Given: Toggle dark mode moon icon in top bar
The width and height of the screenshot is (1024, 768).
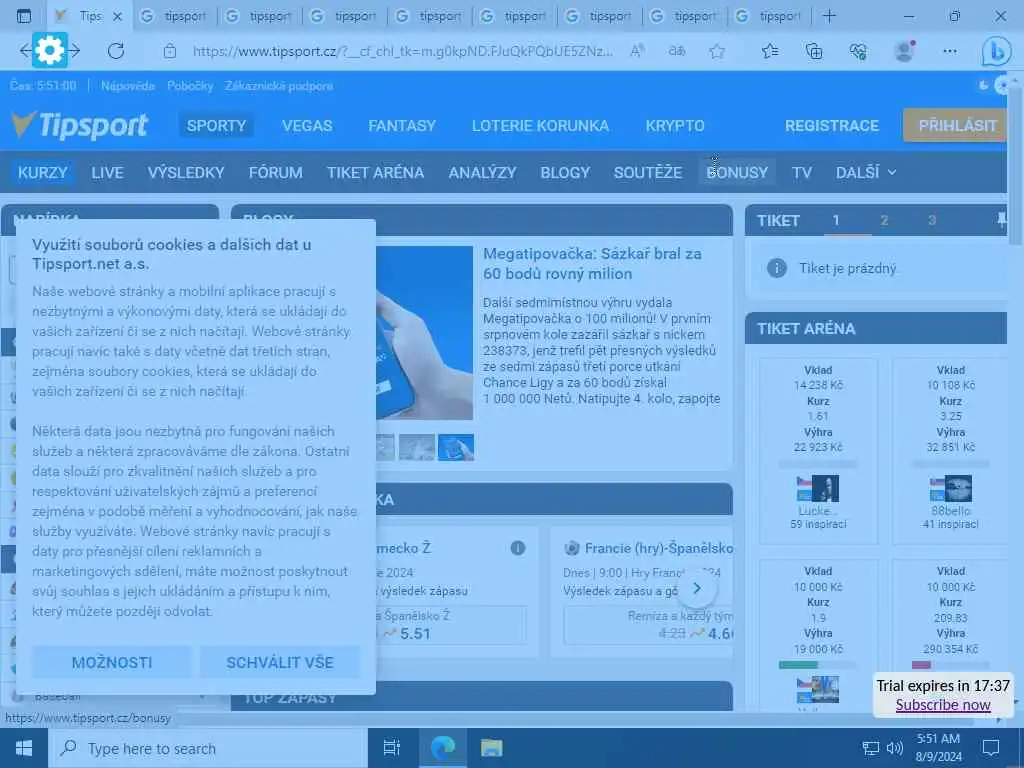Looking at the screenshot, I should [984, 86].
